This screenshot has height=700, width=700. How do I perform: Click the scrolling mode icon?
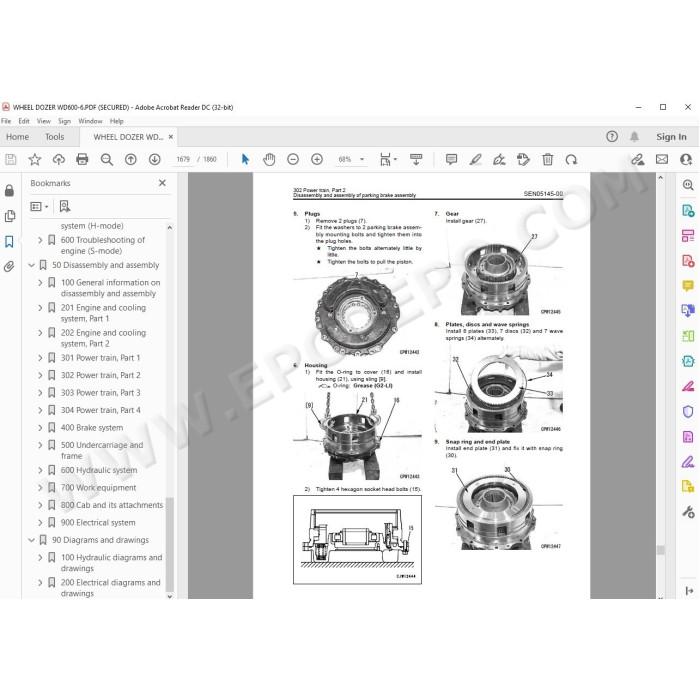click(x=416, y=159)
